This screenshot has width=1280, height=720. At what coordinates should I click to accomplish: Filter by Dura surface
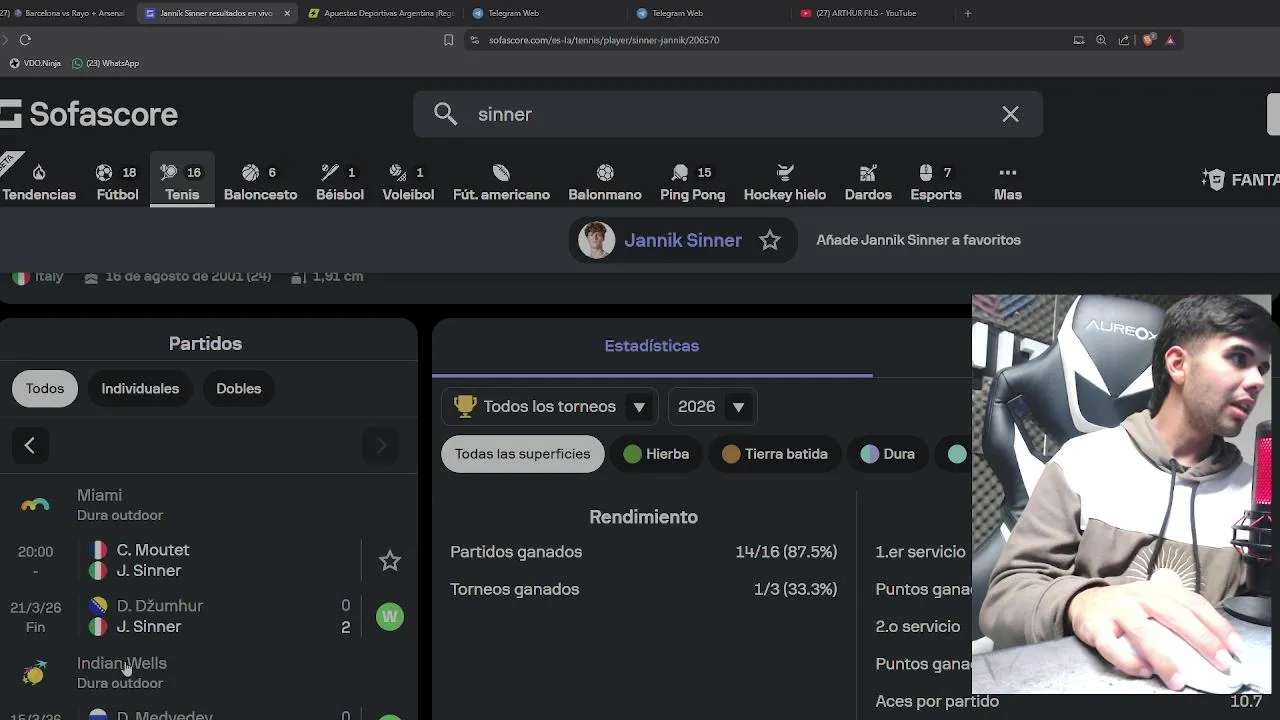pos(888,454)
